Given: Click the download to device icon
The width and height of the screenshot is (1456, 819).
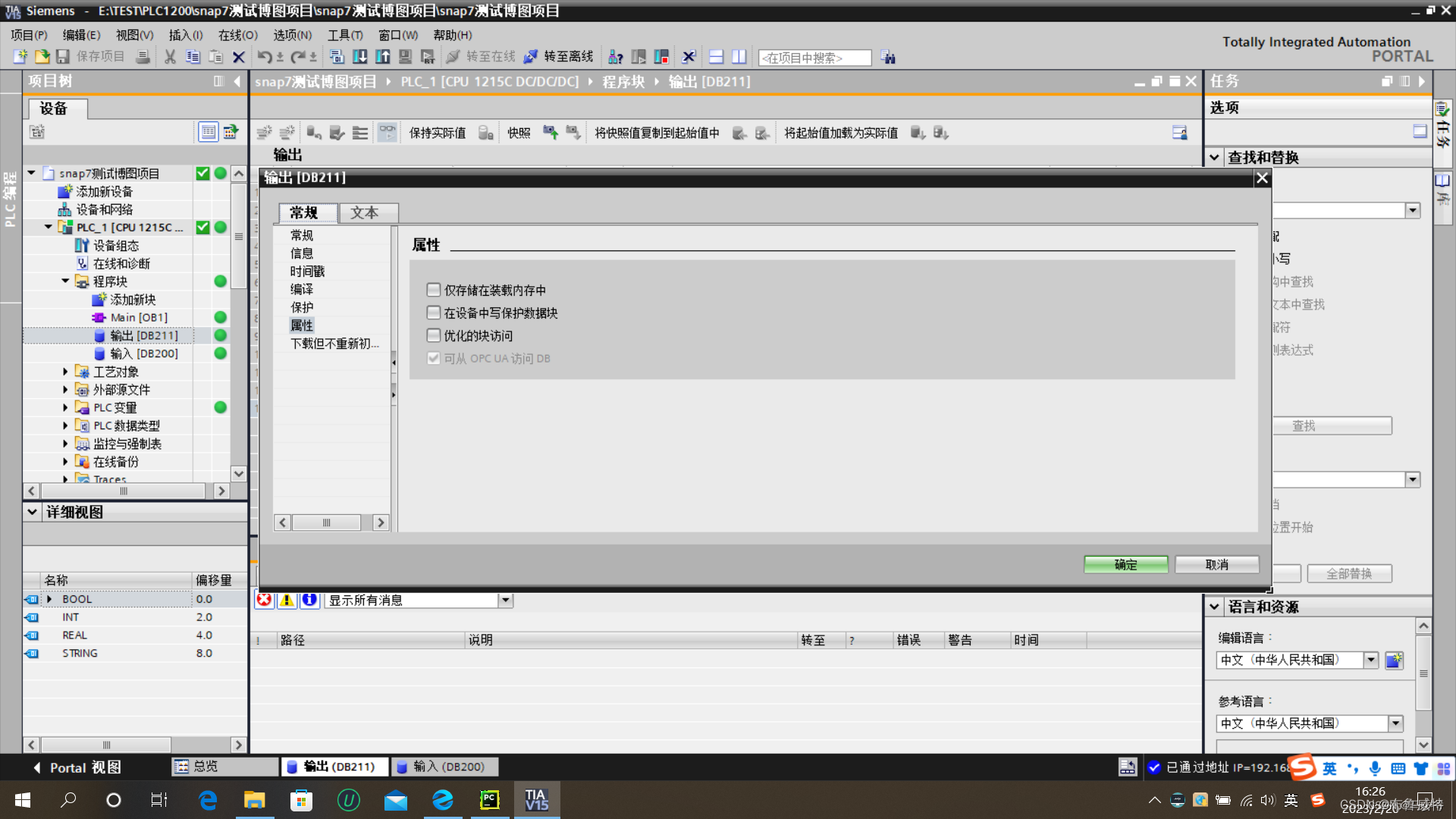Looking at the screenshot, I should click(x=360, y=57).
